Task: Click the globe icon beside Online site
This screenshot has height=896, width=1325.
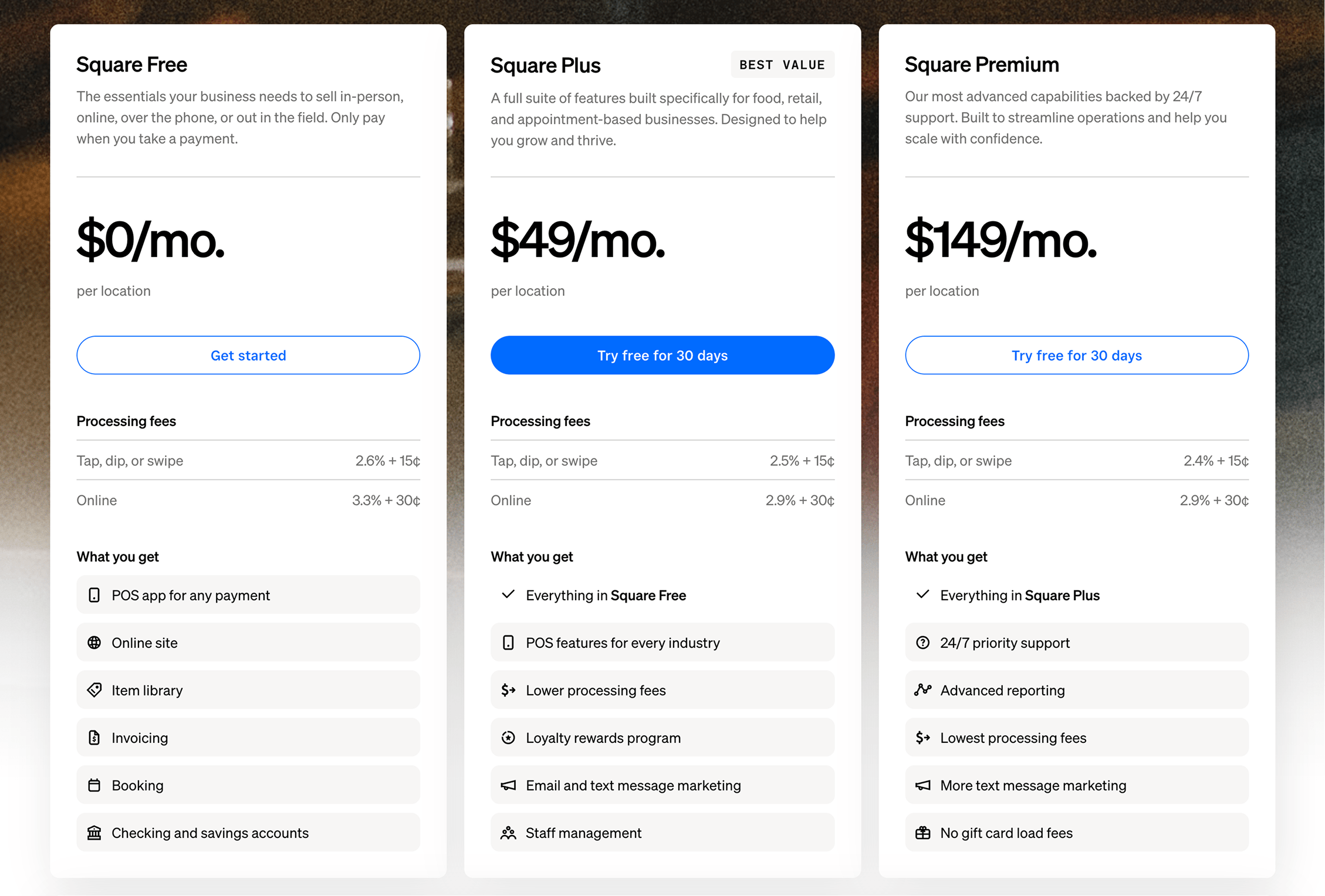Action: 94,643
